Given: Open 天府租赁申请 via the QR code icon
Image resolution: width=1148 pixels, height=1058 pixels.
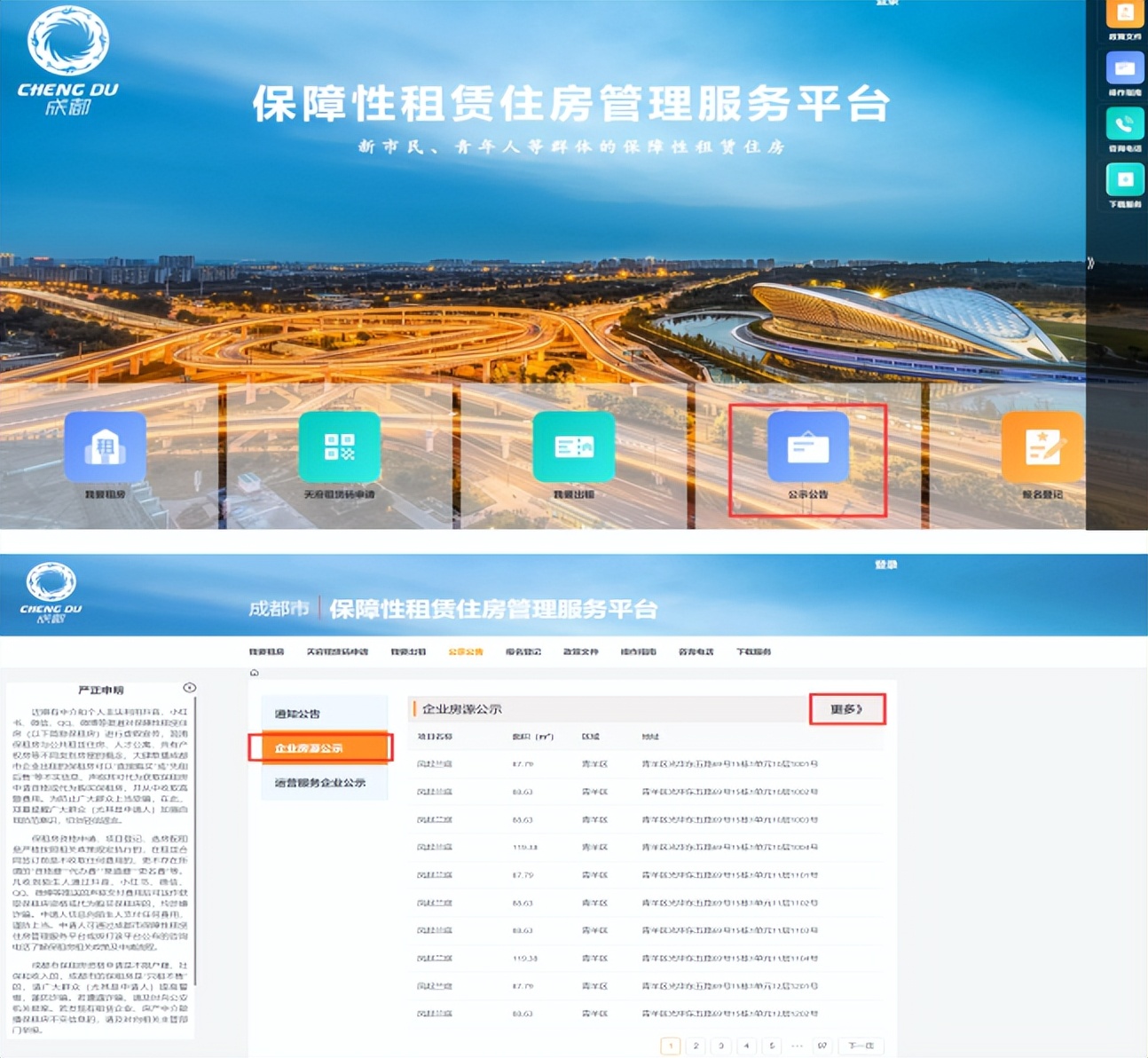Looking at the screenshot, I should tap(338, 446).
